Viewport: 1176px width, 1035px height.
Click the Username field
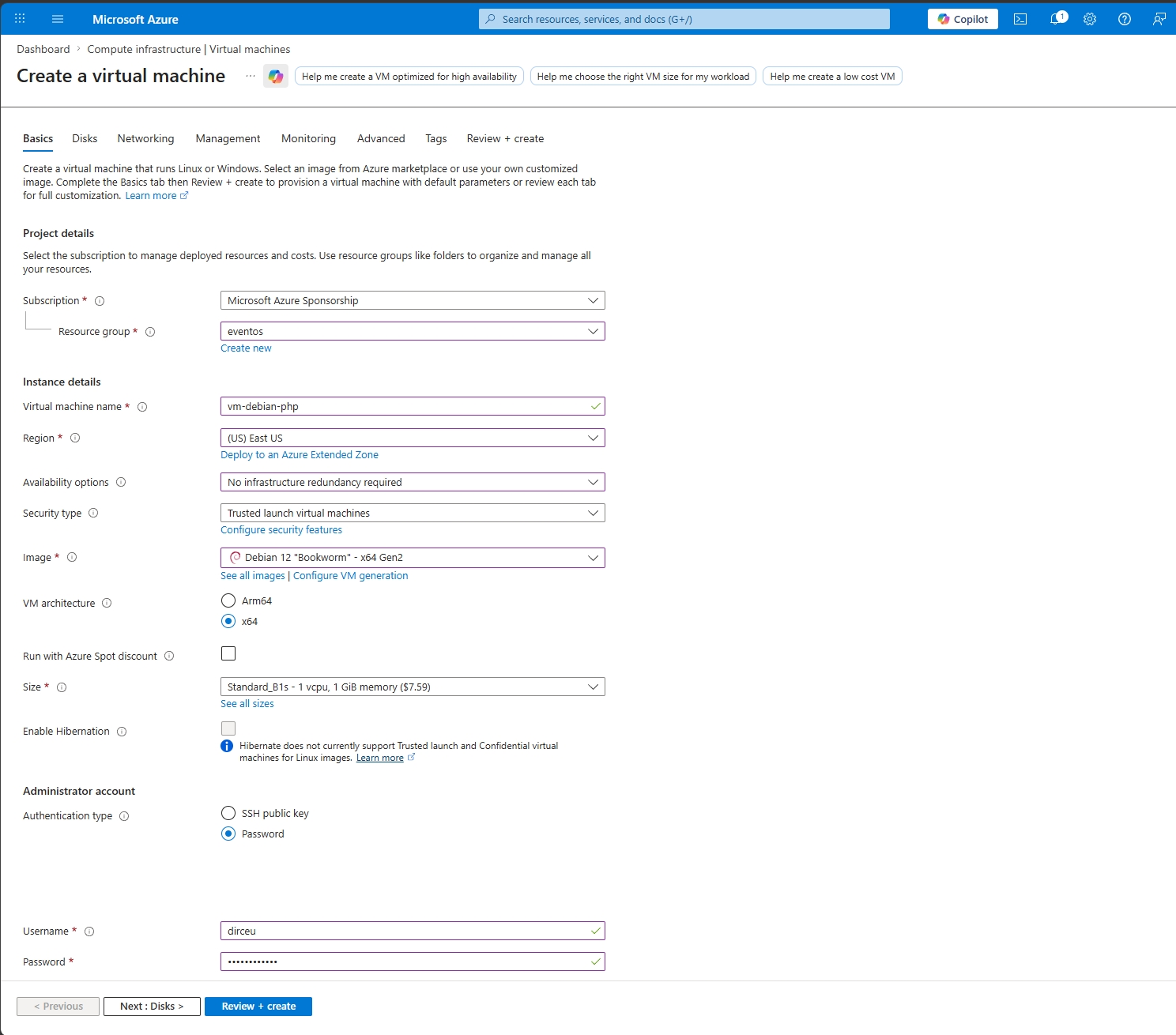[x=413, y=931]
